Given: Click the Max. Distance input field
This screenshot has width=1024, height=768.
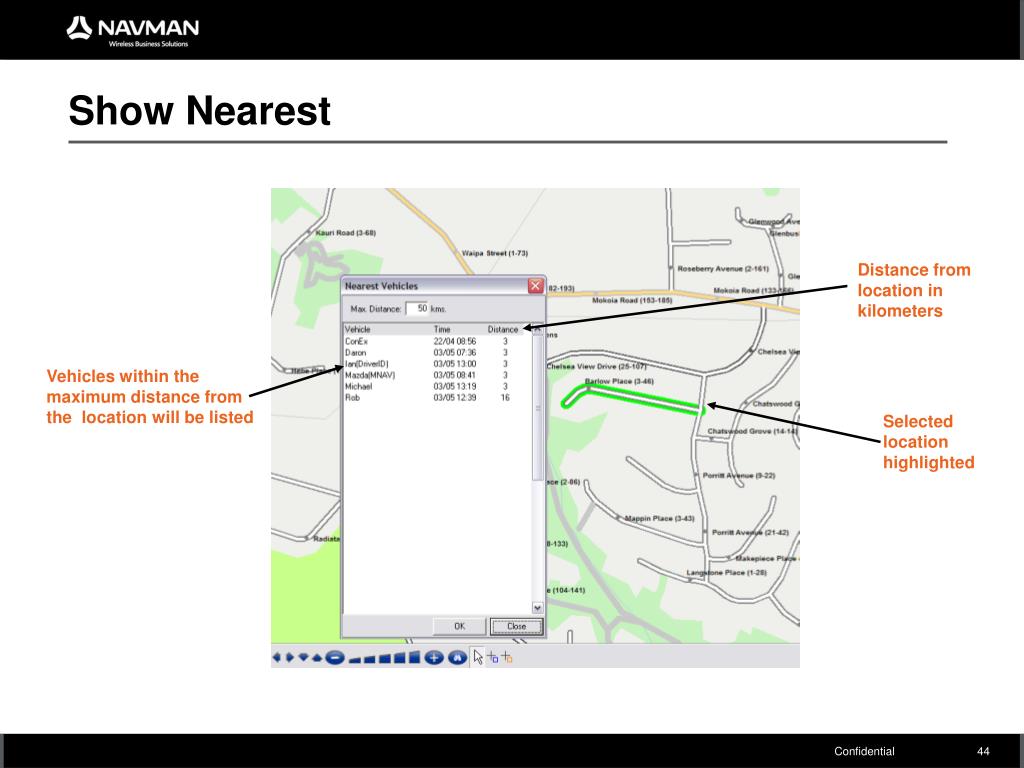Looking at the screenshot, I should coord(417,308).
